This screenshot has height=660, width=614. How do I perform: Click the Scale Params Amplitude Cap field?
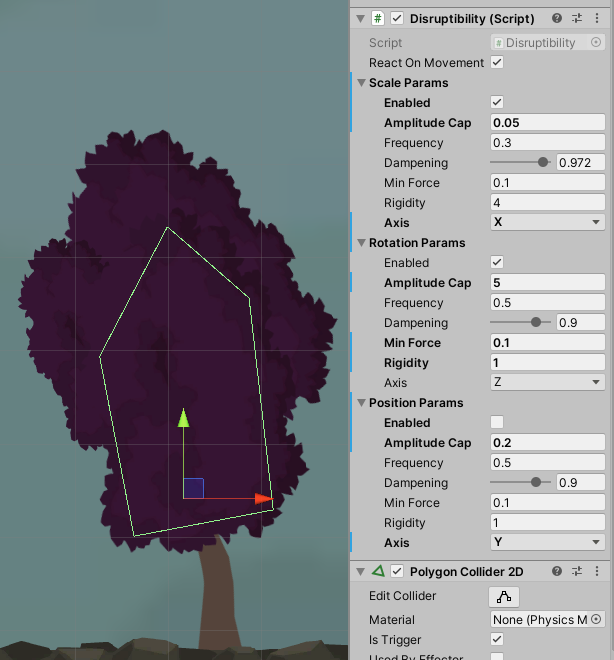pyautogui.click(x=548, y=123)
